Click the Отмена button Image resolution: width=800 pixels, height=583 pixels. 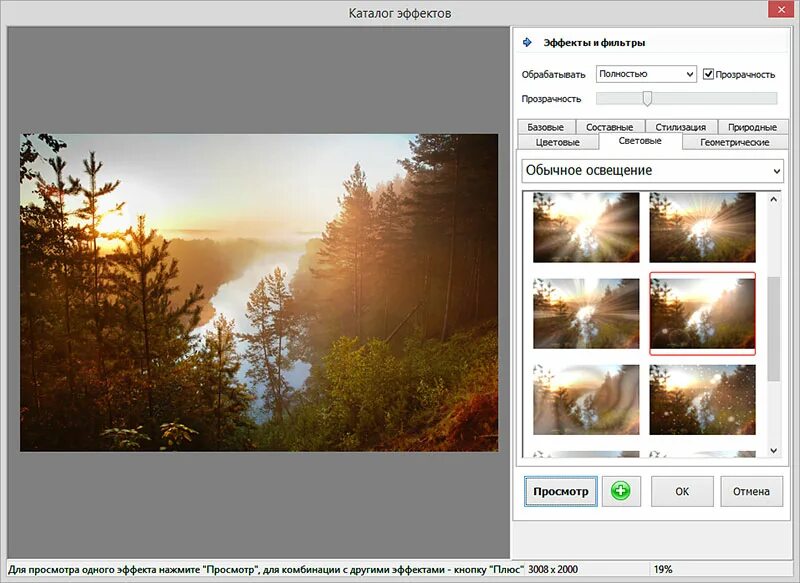(x=752, y=491)
